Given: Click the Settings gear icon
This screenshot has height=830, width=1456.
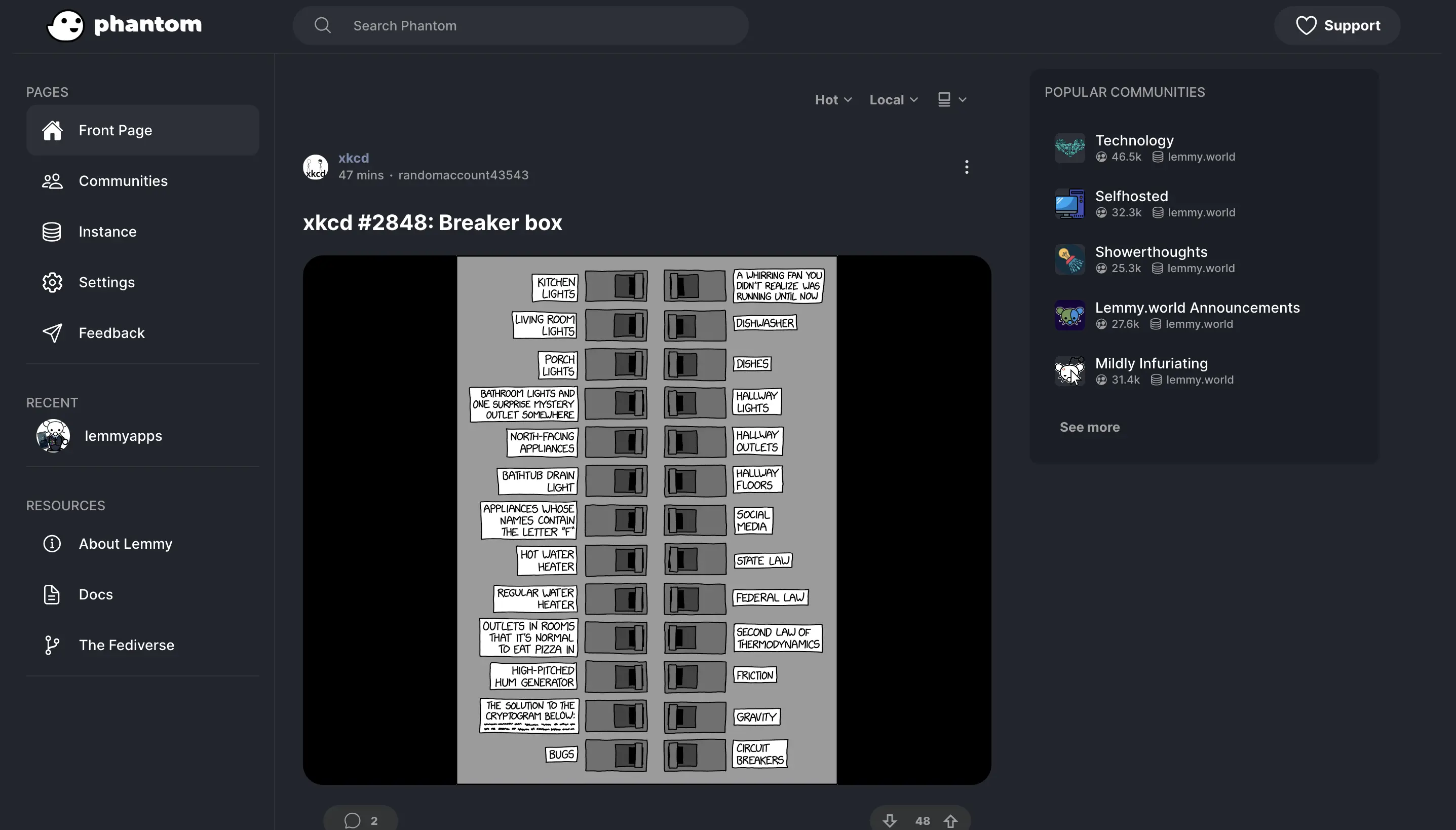Looking at the screenshot, I should coord(52,283).
